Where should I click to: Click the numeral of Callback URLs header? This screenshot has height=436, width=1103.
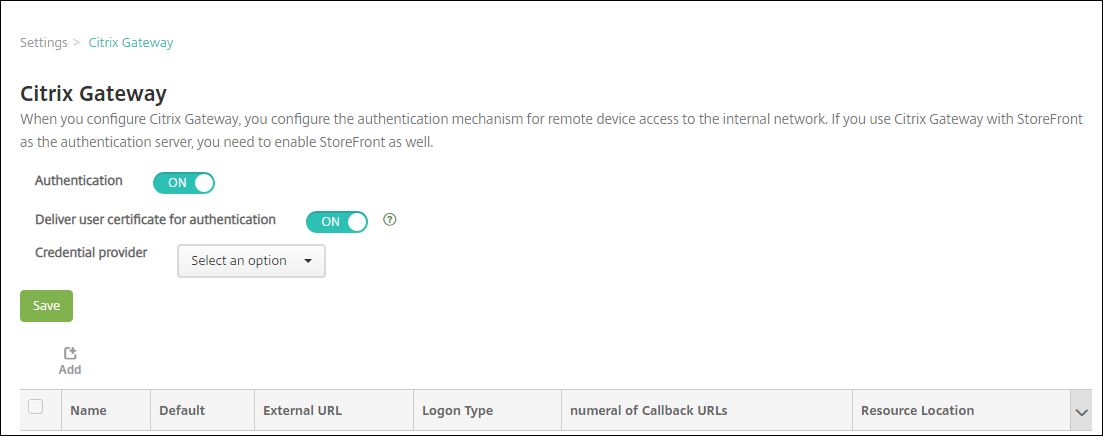pyautogui.click(x=648, y=410)
